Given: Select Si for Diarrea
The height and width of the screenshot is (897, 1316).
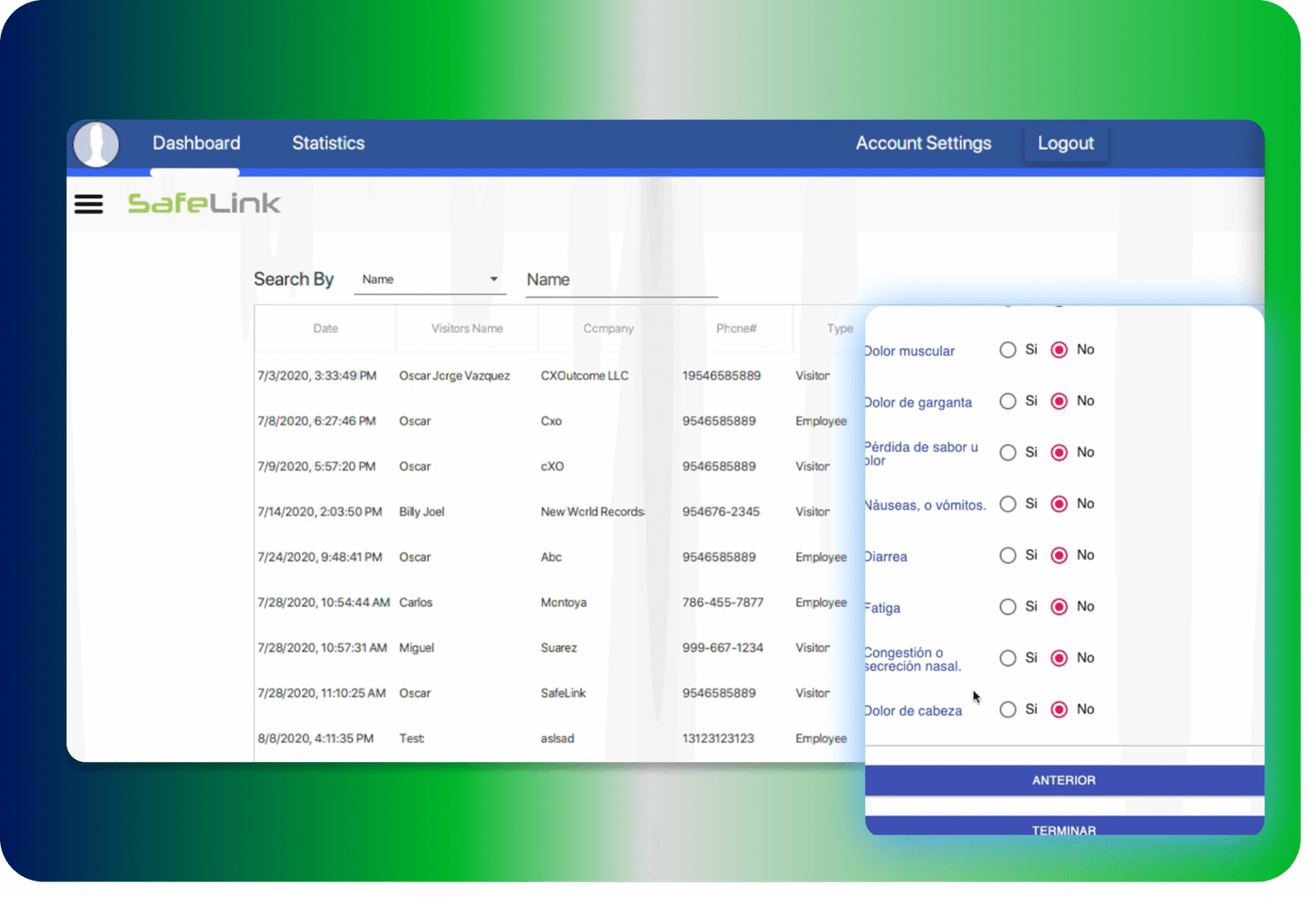Looking at the screenshot, I should [x=1008, y=556].
